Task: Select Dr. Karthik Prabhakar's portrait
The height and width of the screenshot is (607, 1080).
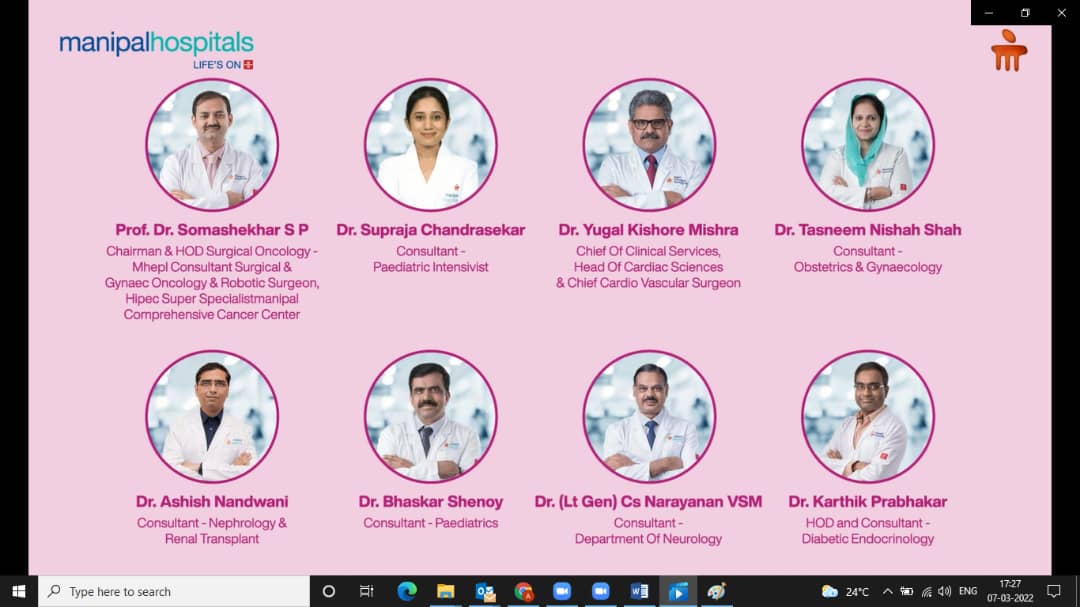Action: coord(868,417)
